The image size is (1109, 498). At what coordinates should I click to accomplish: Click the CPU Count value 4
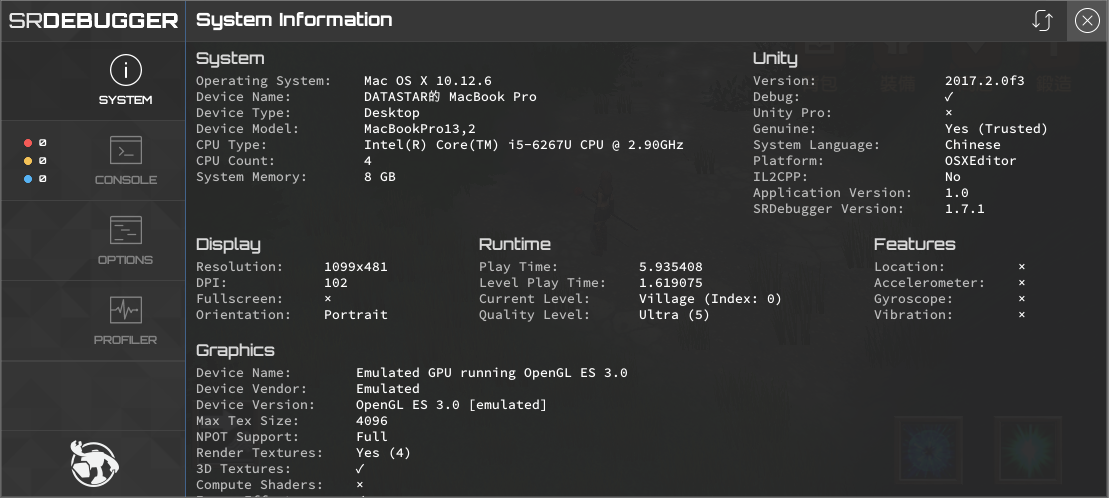tap(368, 161)
